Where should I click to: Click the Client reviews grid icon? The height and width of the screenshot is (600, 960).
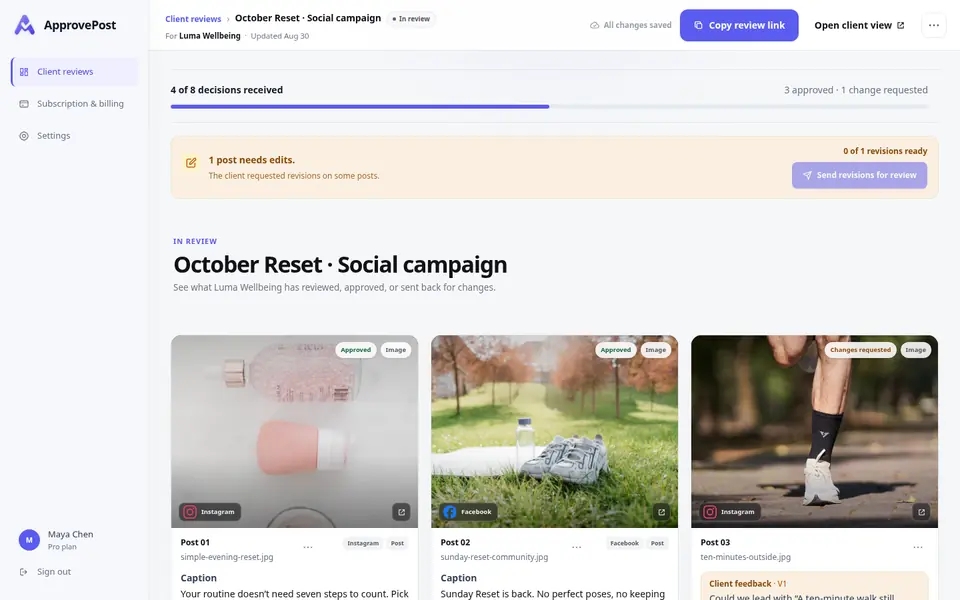point(24,72)
